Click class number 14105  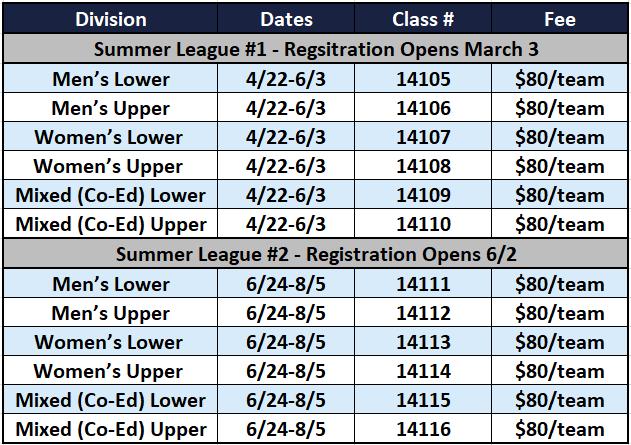click(x=423, y=79)
